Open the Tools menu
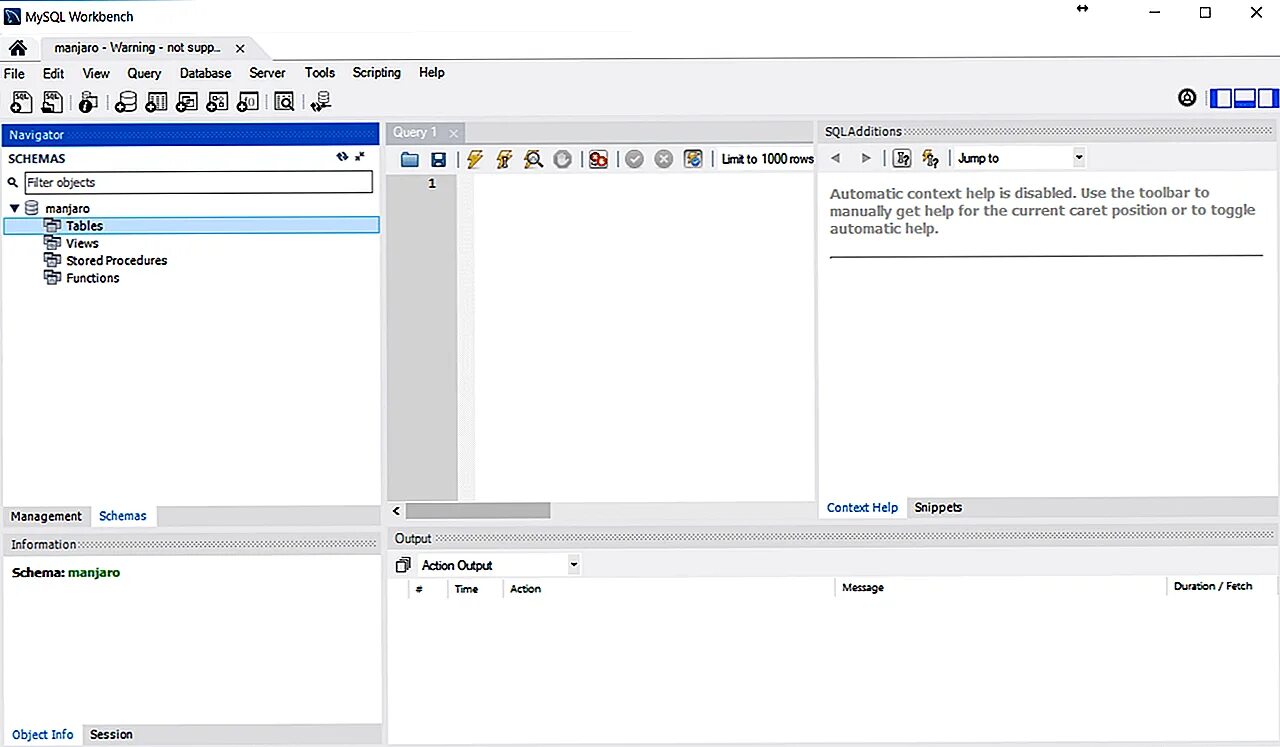This screenshot has height=747, width=1280. point(320,73)
